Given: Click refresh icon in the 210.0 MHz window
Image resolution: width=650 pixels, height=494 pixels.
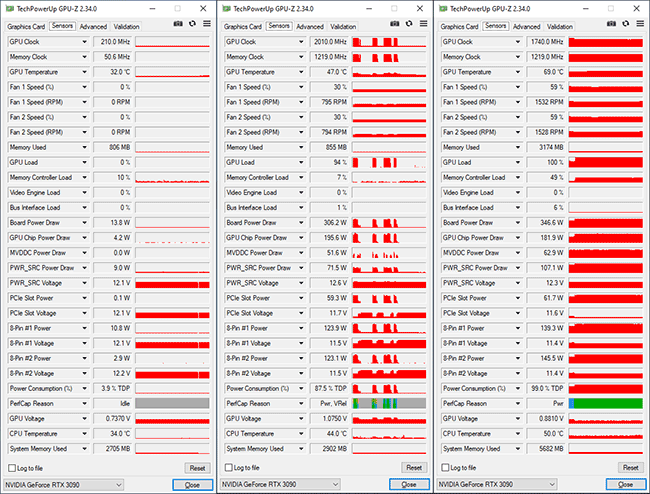Looking at the screenshot, I should [x=192, y=23].
